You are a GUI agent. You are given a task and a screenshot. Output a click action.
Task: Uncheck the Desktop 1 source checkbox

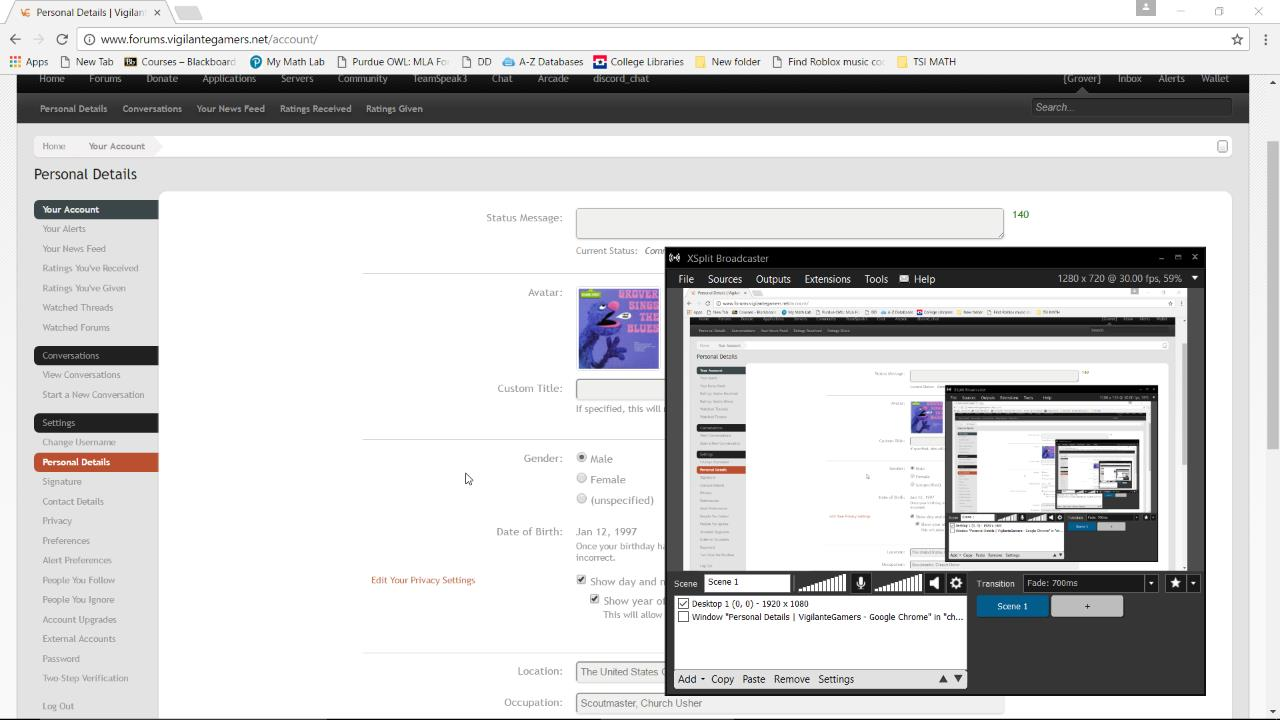click(684, 604)
